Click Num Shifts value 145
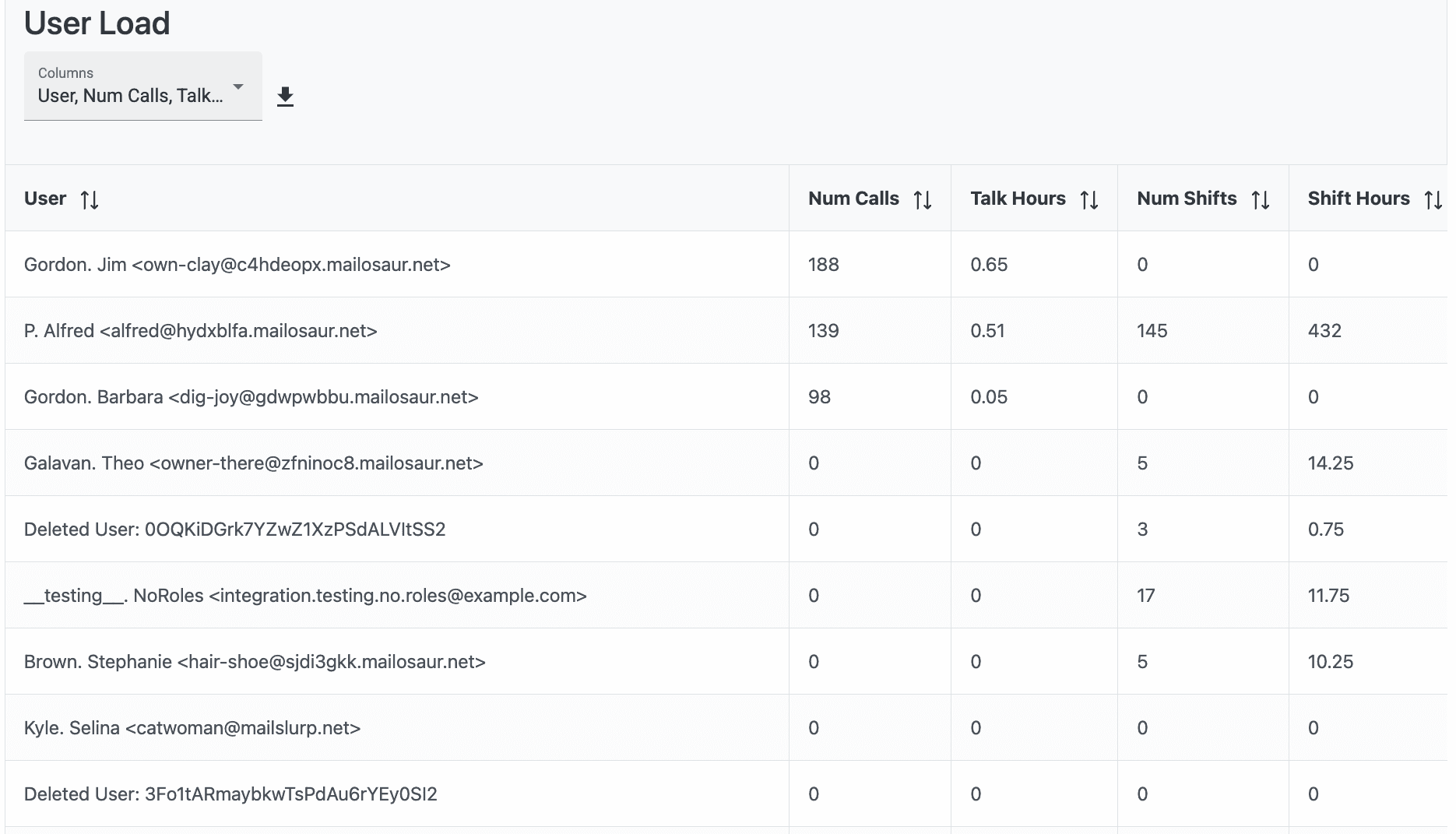The width and height of the screenshot is (1456, 834). coord(1152,331)
